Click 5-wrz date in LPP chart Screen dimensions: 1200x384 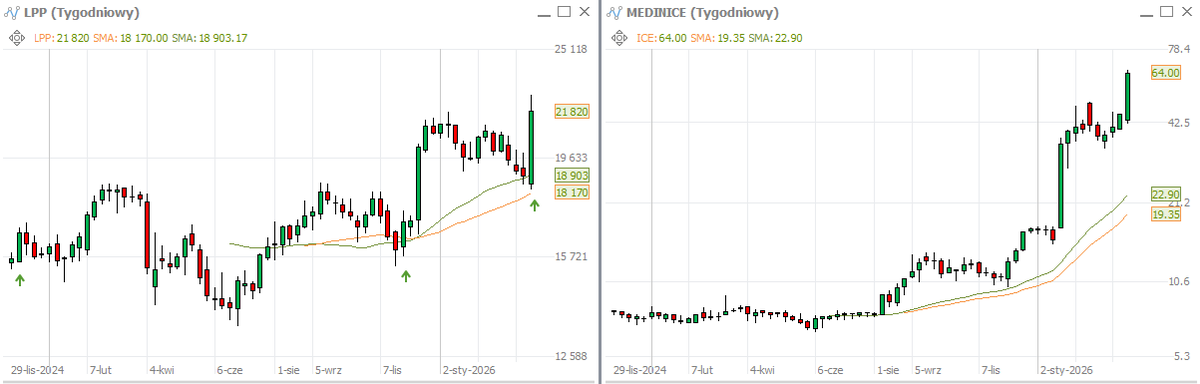click(x=328, y=370)
